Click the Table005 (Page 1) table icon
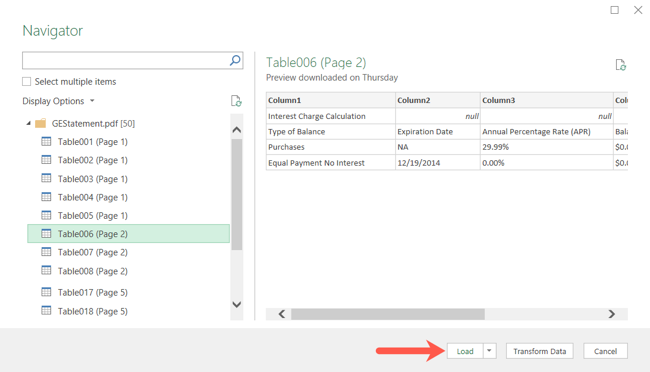650x372 pixels. click(x=46, y=215)
